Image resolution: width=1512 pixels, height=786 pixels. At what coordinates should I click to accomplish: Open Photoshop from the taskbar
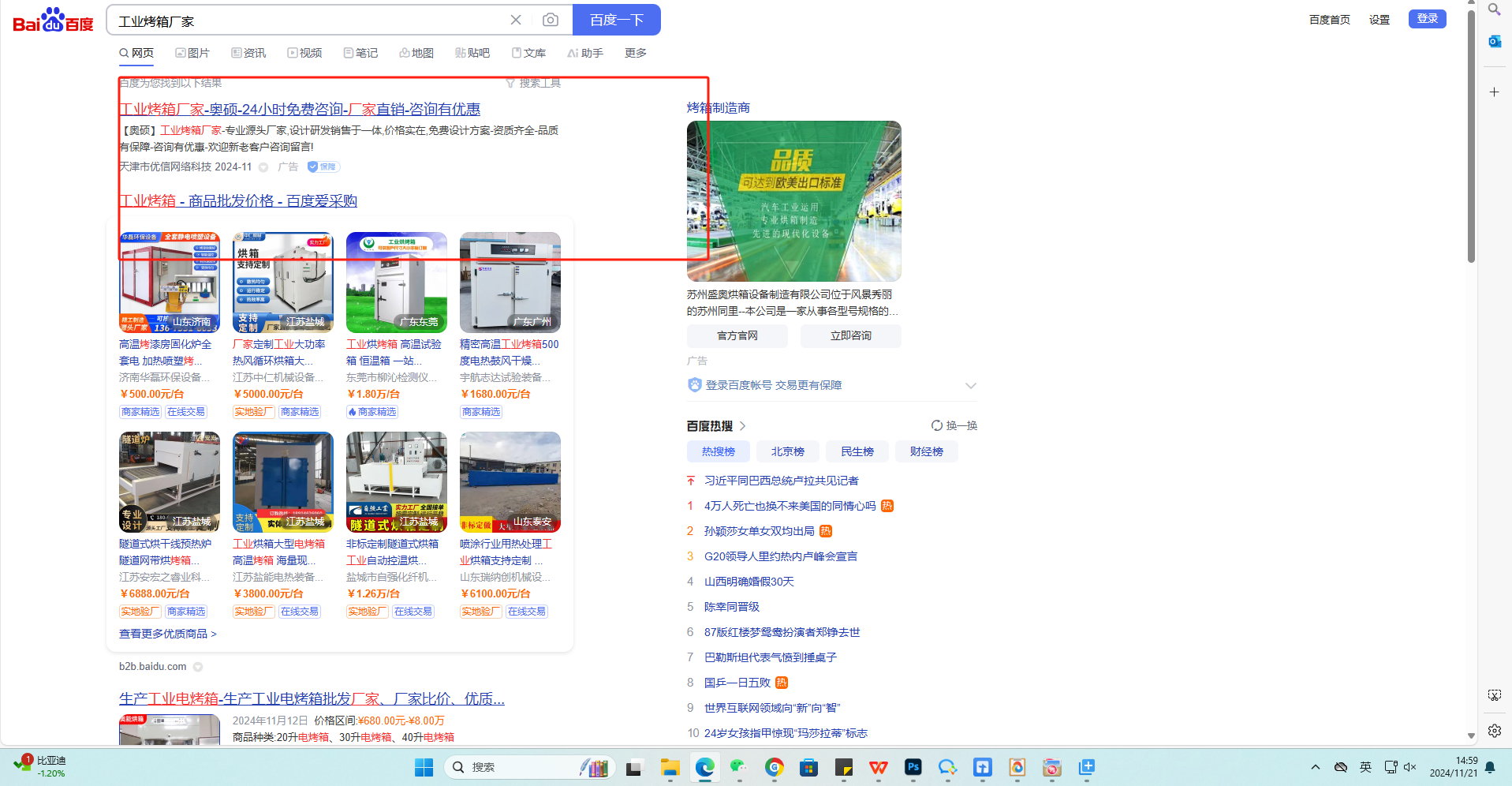[913, 767]
